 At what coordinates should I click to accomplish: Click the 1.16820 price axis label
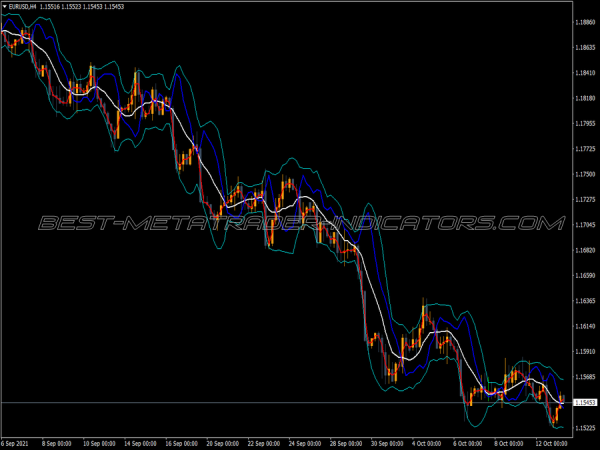click(x=585, y=250)
